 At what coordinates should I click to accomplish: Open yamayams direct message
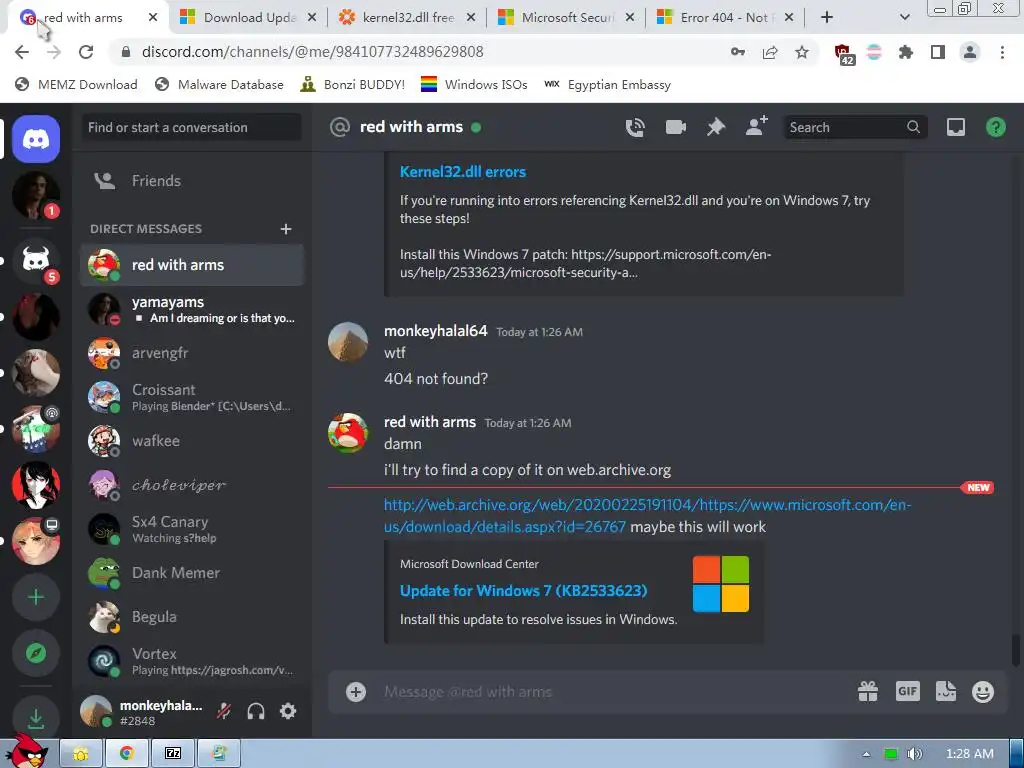(x=191, y=310)
